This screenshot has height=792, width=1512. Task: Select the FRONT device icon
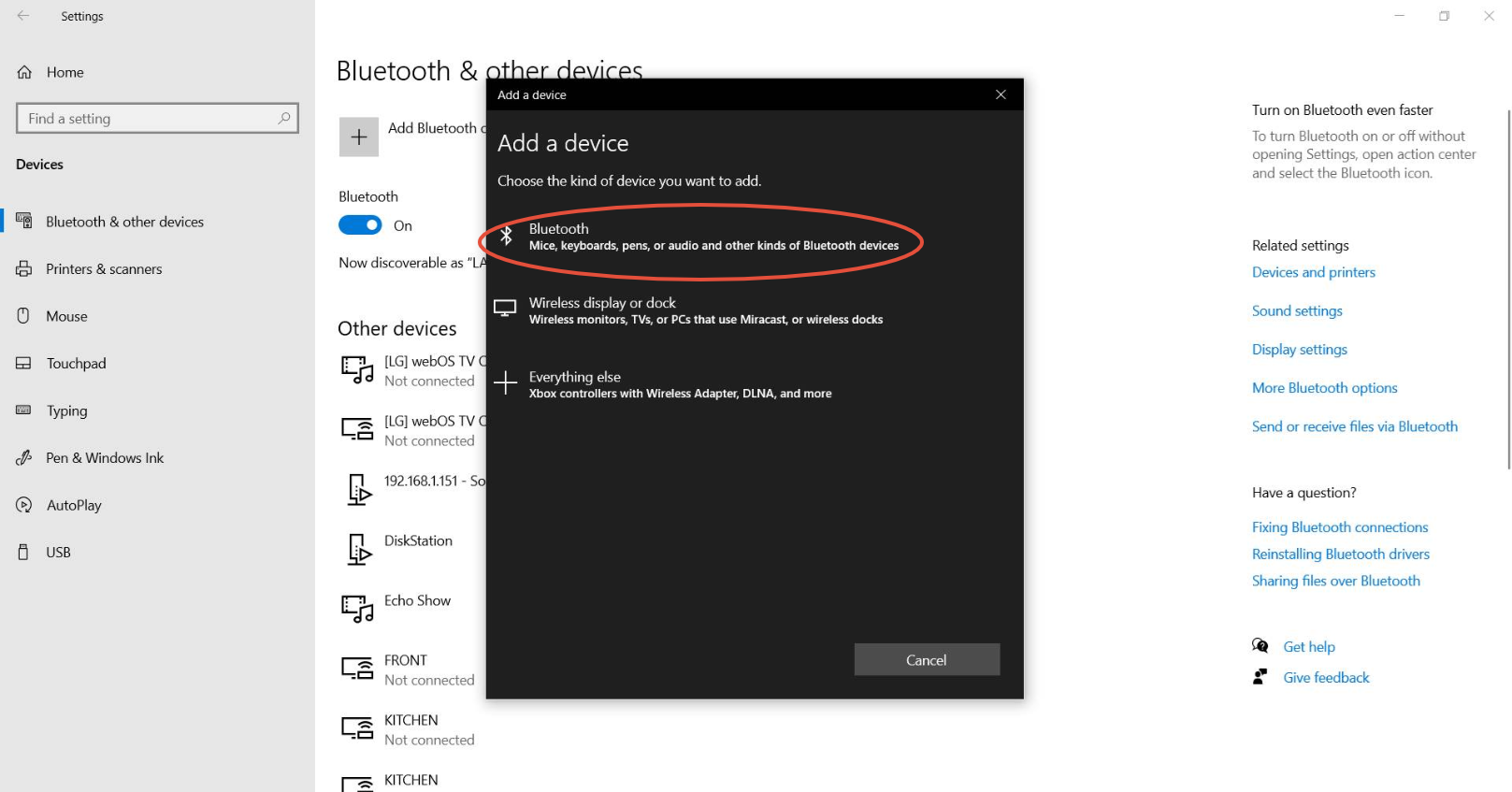click(x=357, y=669)
